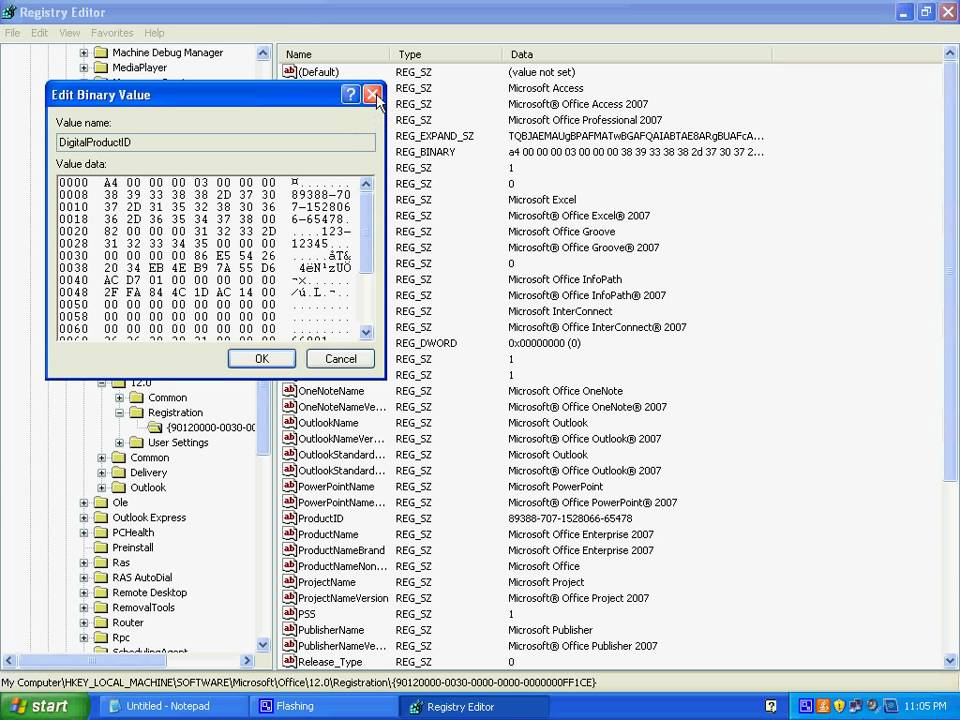This screenshot has height=720, width=960.
Task: Confirm the binary value with OK
Action: tap(261, 359)
